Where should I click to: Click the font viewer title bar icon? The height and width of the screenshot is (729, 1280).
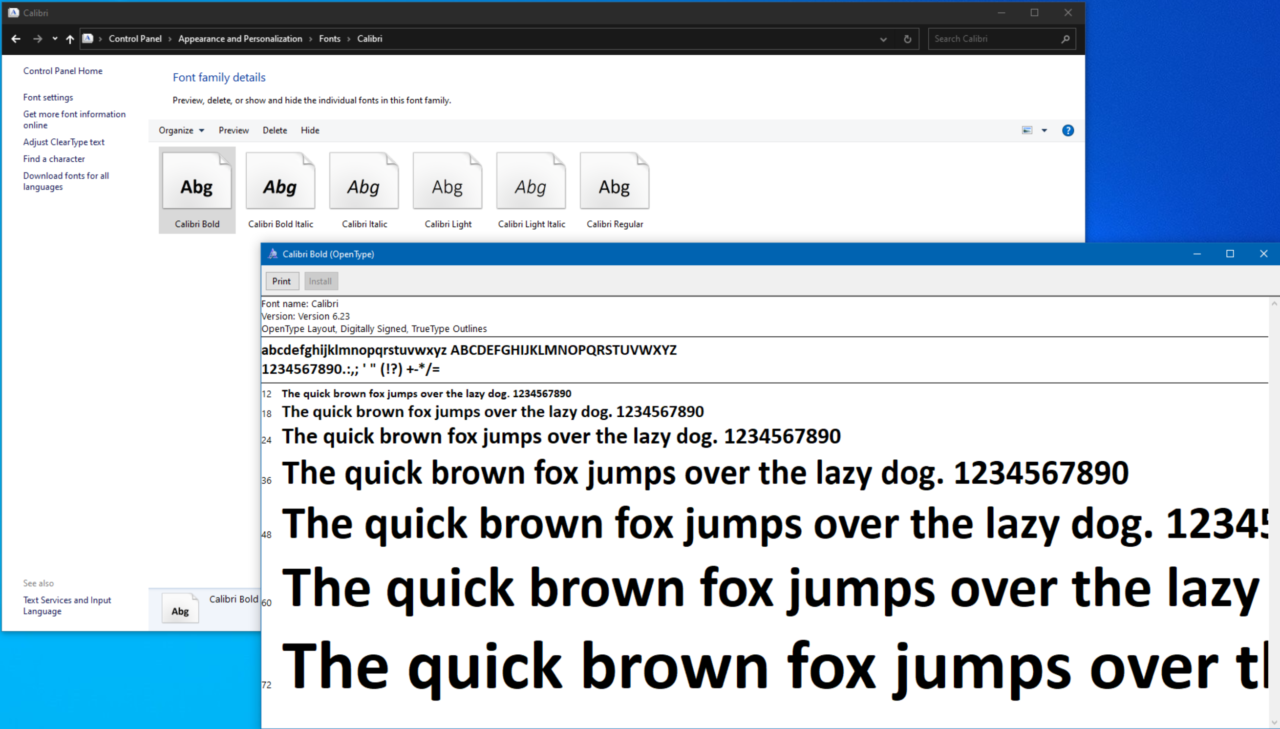click(x=273, y=254)
